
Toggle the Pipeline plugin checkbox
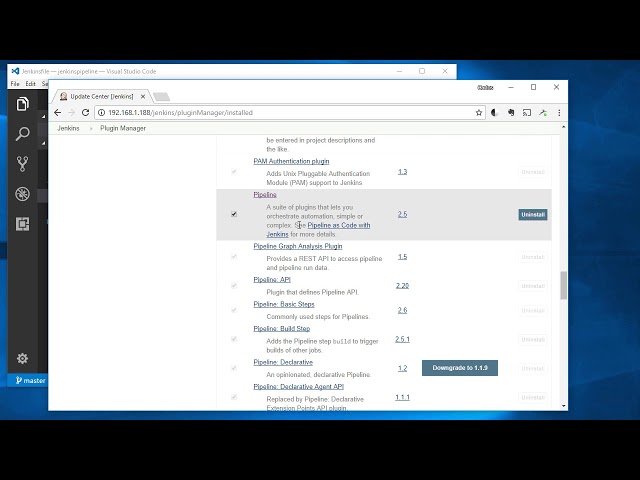coord(234,214)
